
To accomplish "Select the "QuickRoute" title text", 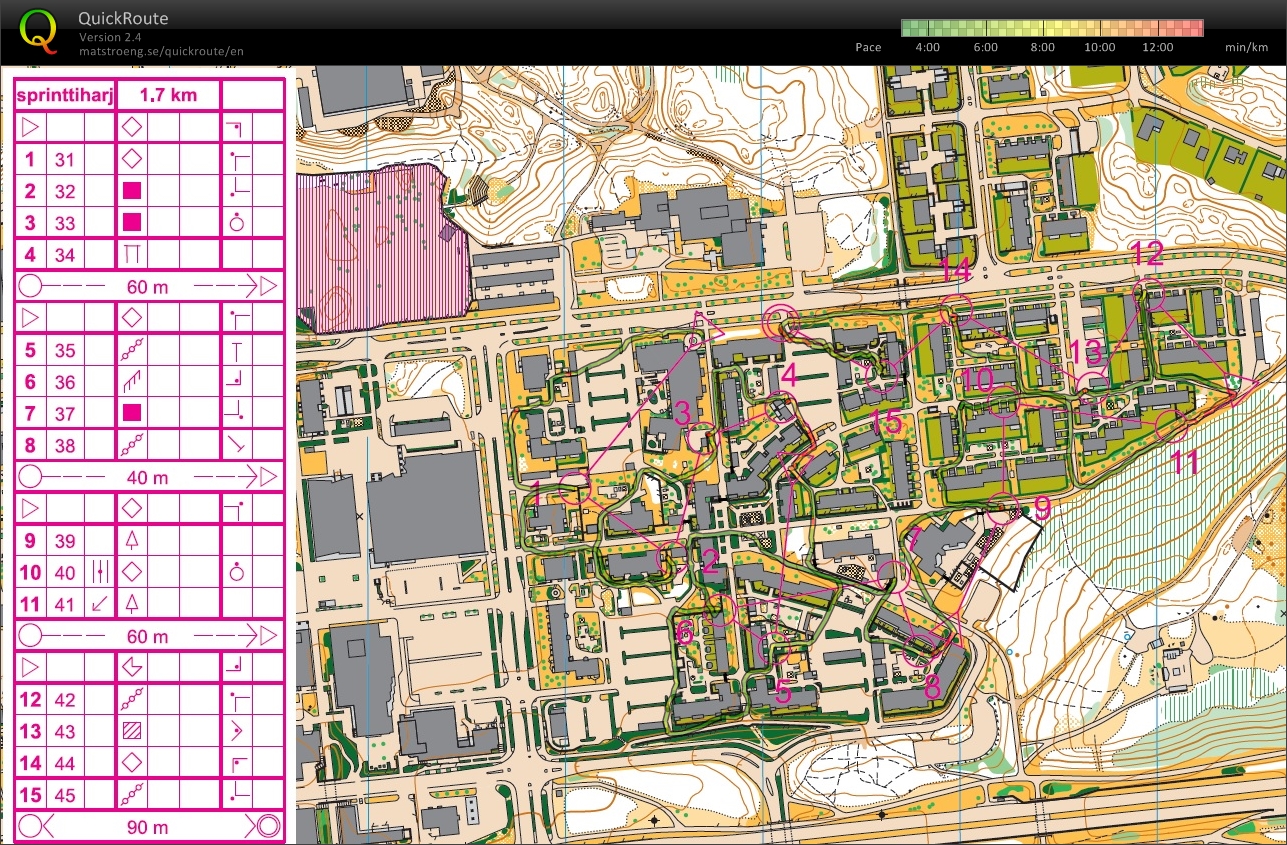I will [x=124, y=18].
